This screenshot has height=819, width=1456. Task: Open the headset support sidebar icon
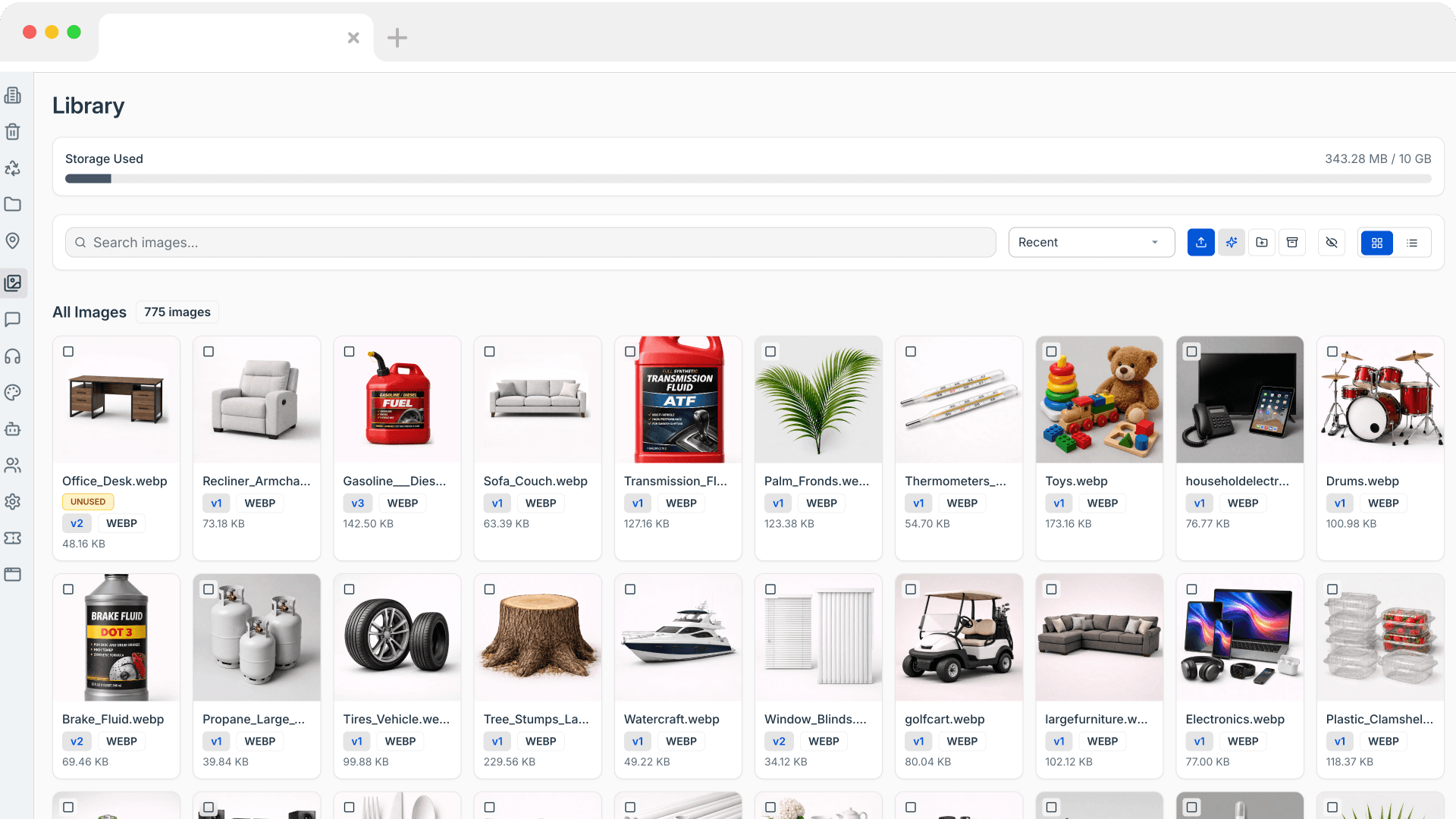tap(13, 356)
